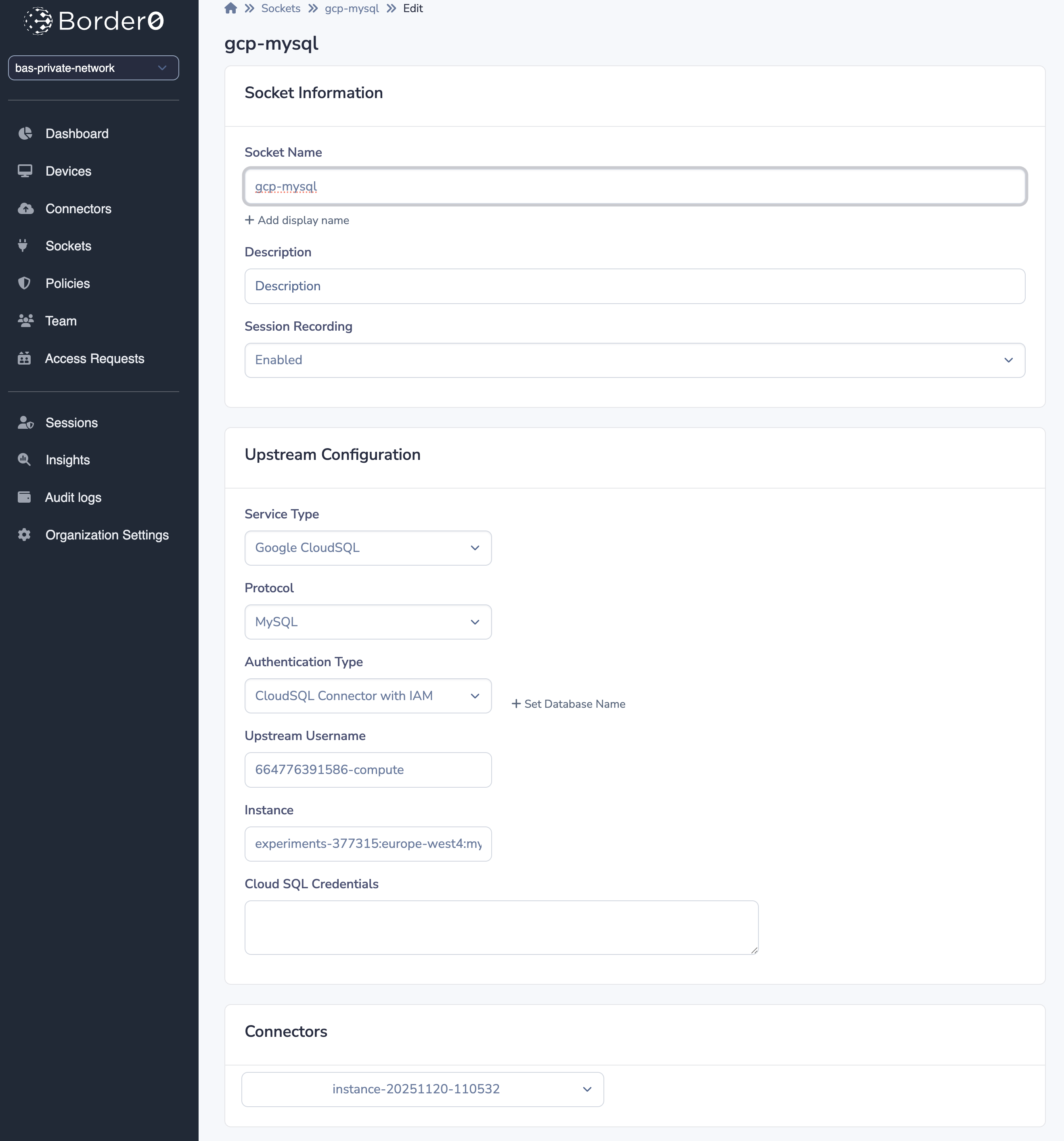
Task: Click the Sockets plug icon
Action: tap(23, 245)
